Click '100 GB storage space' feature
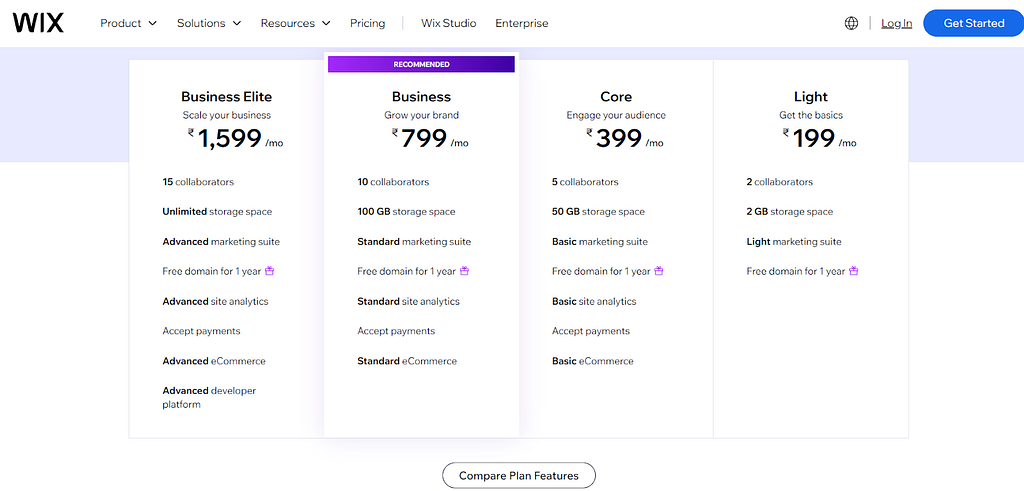The width and height of the screenshot is (1024, 491). click(406, 212)
